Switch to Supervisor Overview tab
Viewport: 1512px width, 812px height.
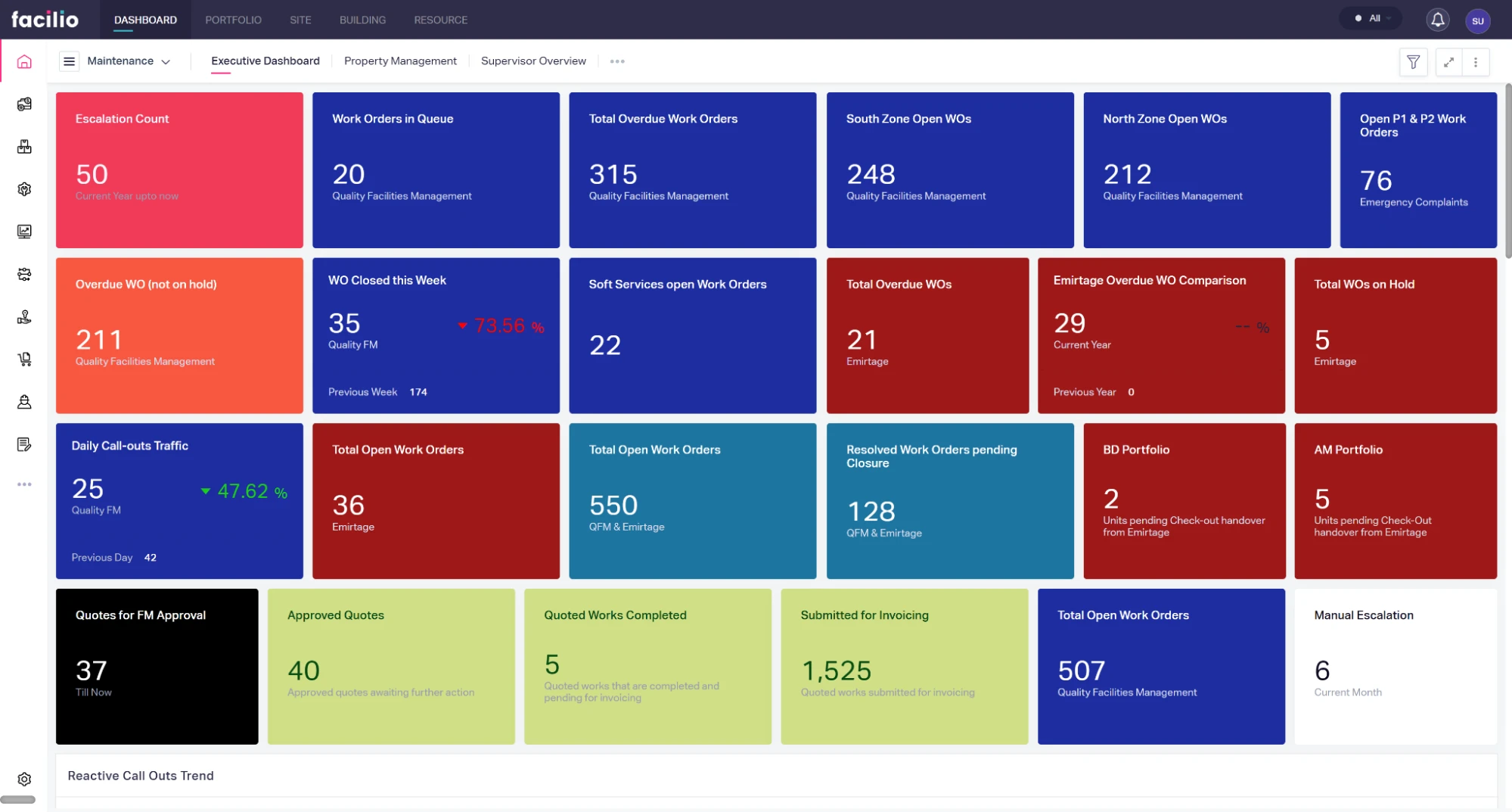(x=533, y=61)
